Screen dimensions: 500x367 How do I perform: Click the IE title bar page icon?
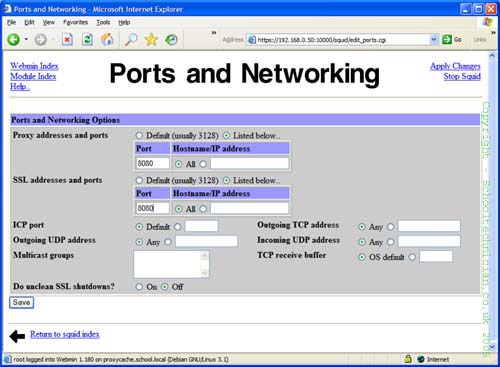pos(7,9)
